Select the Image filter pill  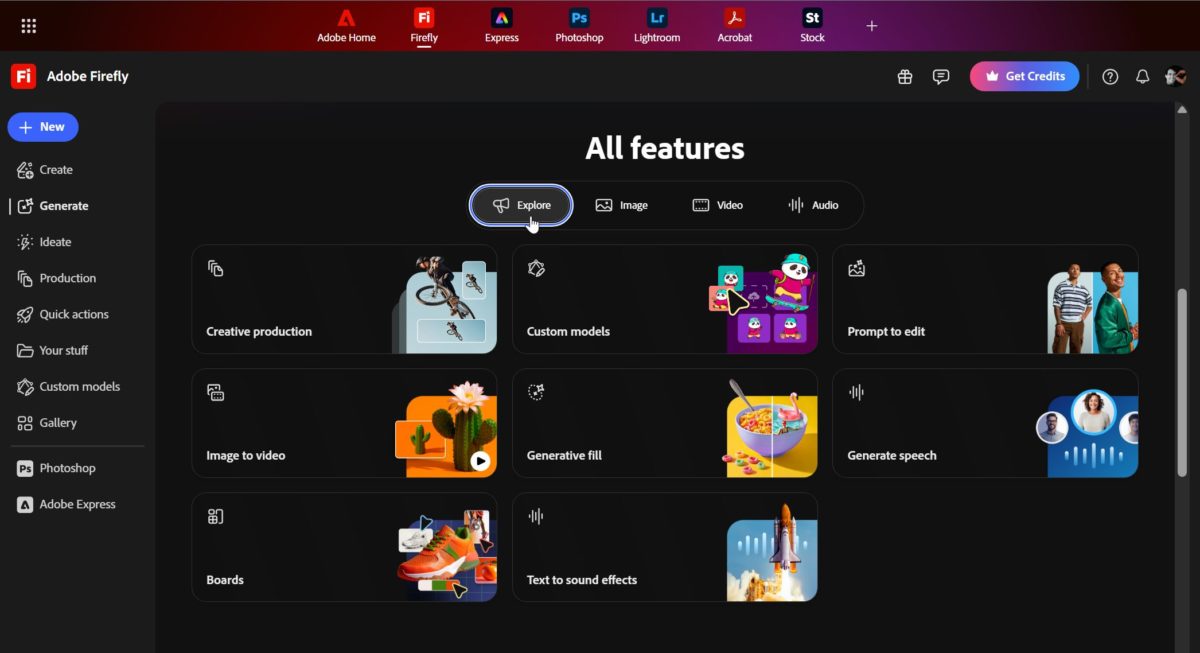coord(622,205)
